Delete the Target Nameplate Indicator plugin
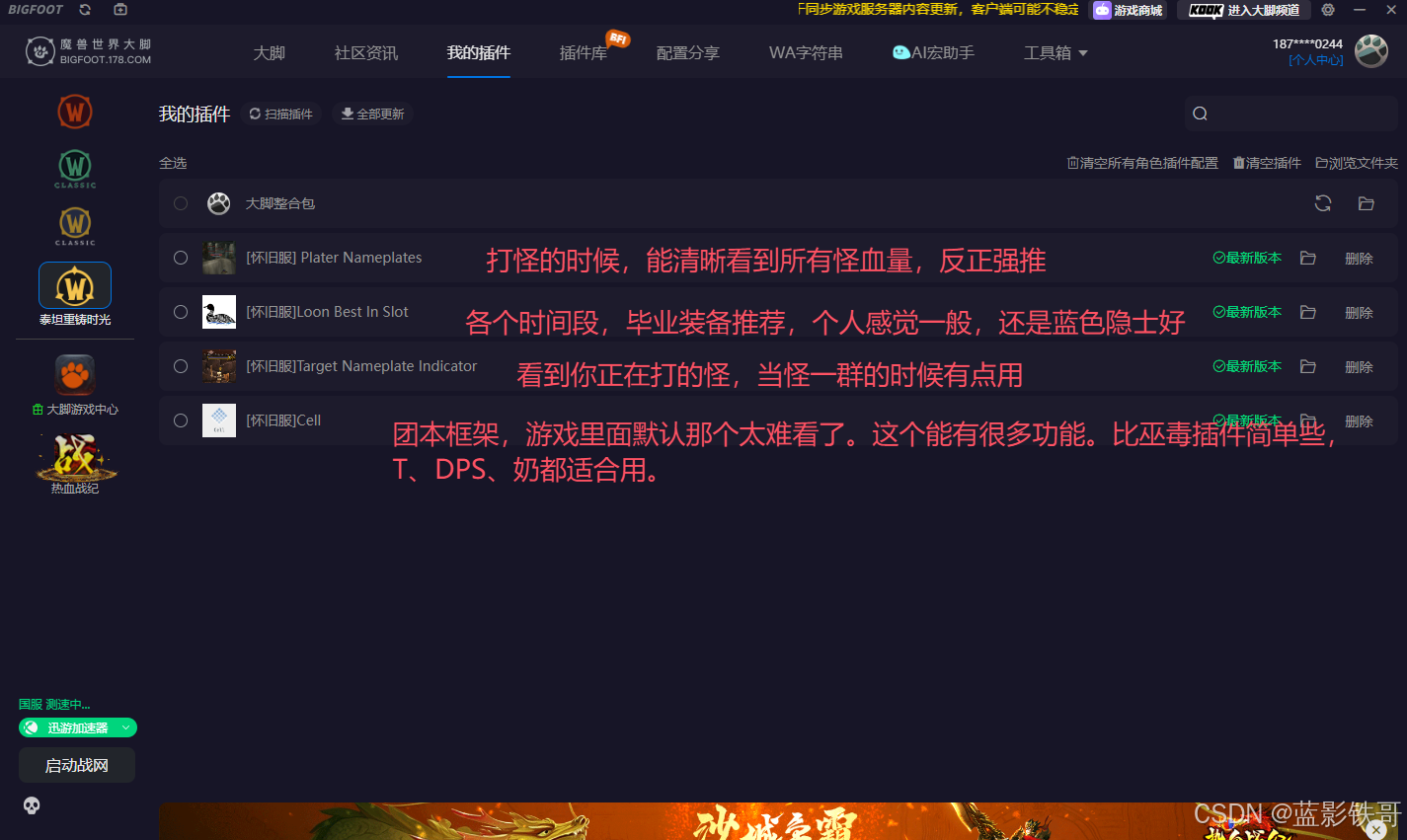This screenshot has width=1407, height=840. (x=1359, y=367)
